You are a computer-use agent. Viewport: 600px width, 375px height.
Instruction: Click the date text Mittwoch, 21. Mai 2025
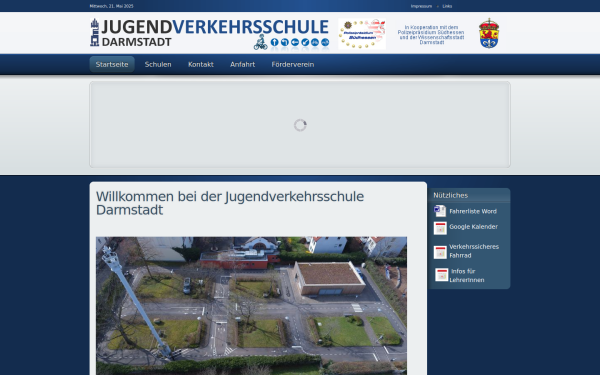click(111, 6)
